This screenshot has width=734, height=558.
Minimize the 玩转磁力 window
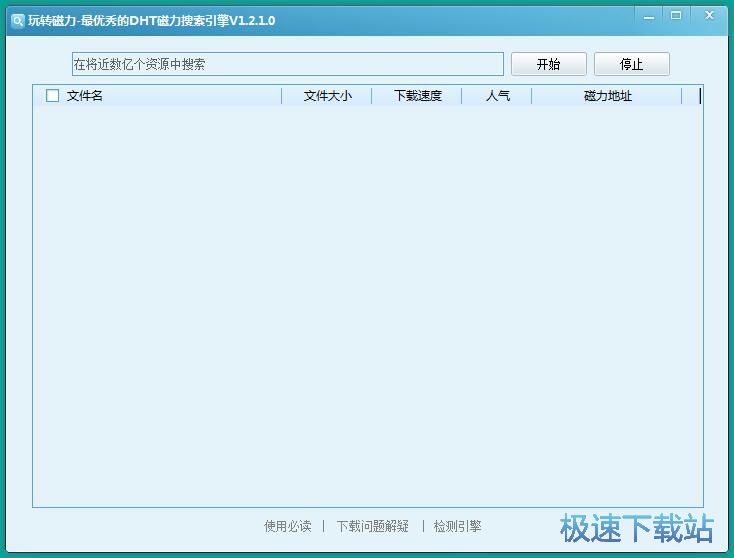pyautogui.click(x=649, y=16)
